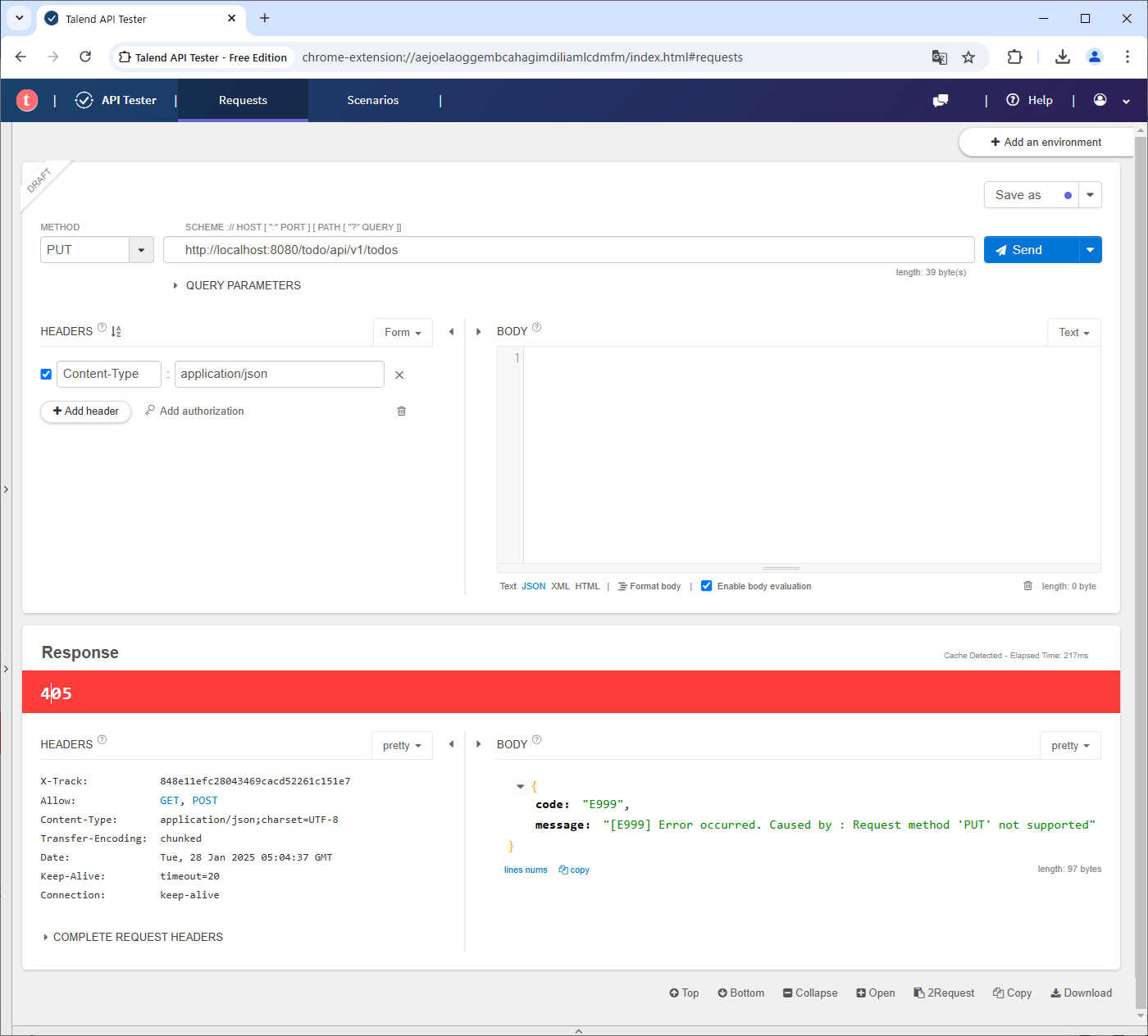Uncheck the Content-Type header checkbox
The image size is (1148, 1036).
[46, 374]
